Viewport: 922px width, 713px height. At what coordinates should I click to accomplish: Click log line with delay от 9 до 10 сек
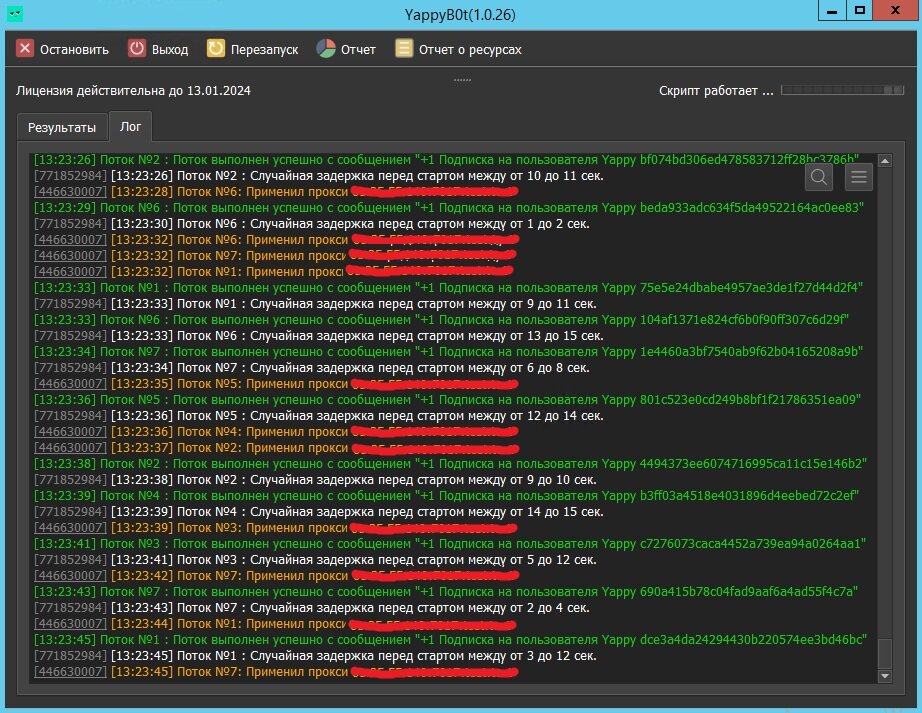[x=315, y=480]
